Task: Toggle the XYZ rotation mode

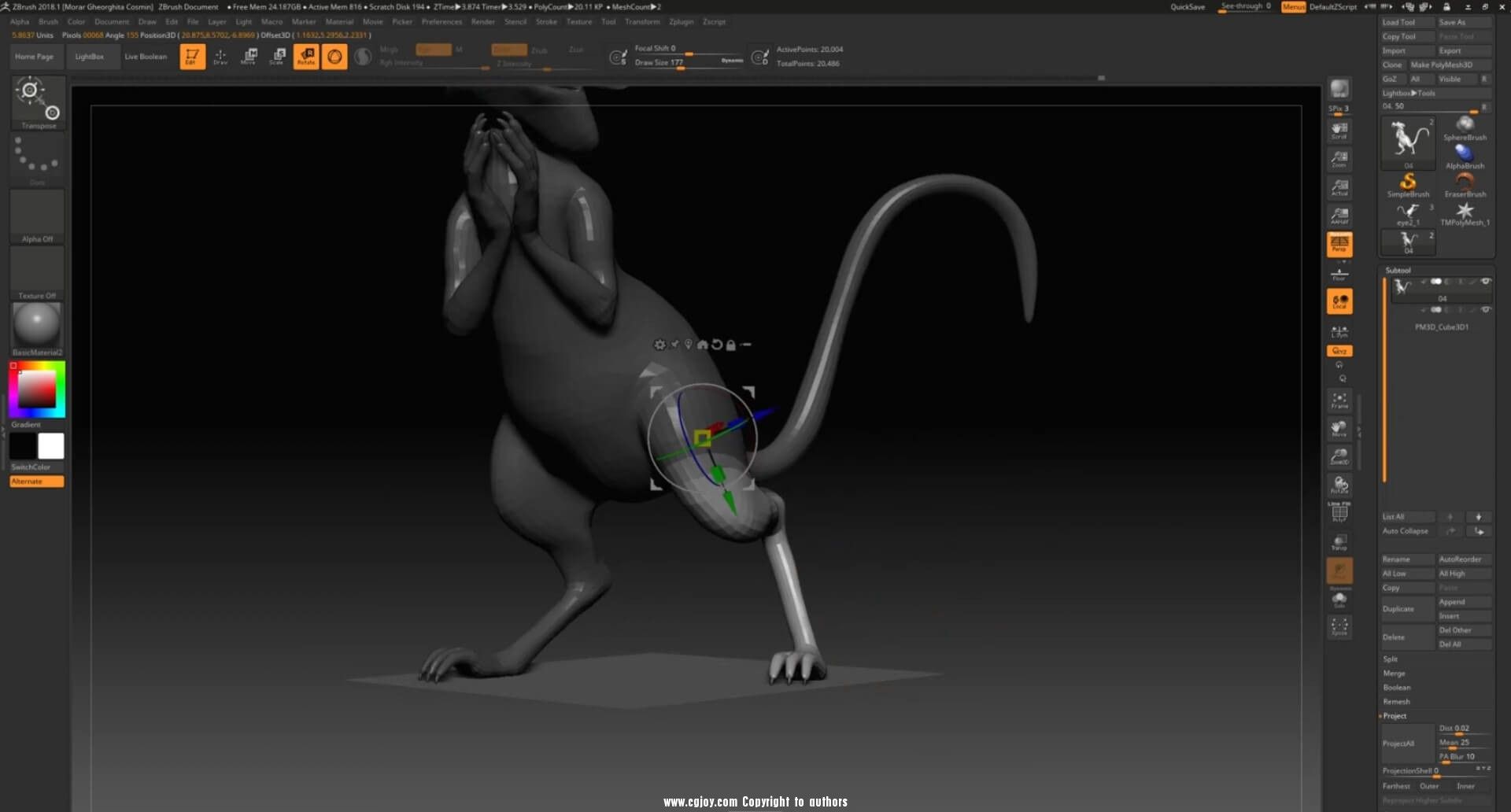Action: click(1339, 351)
